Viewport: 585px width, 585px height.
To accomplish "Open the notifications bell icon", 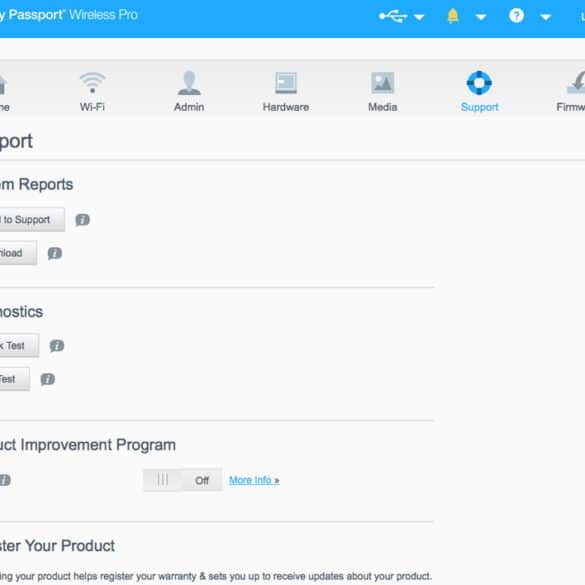I will tap(453, 16).
